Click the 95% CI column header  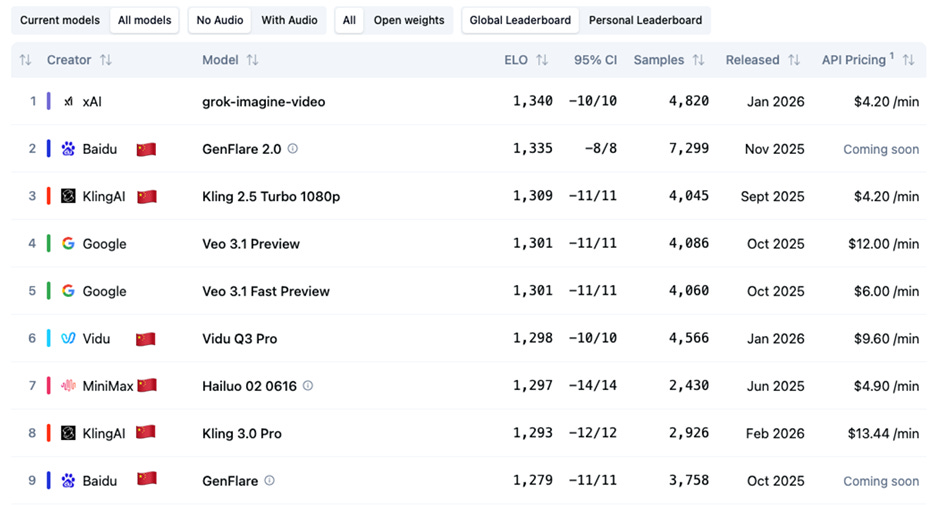point(595,60)
